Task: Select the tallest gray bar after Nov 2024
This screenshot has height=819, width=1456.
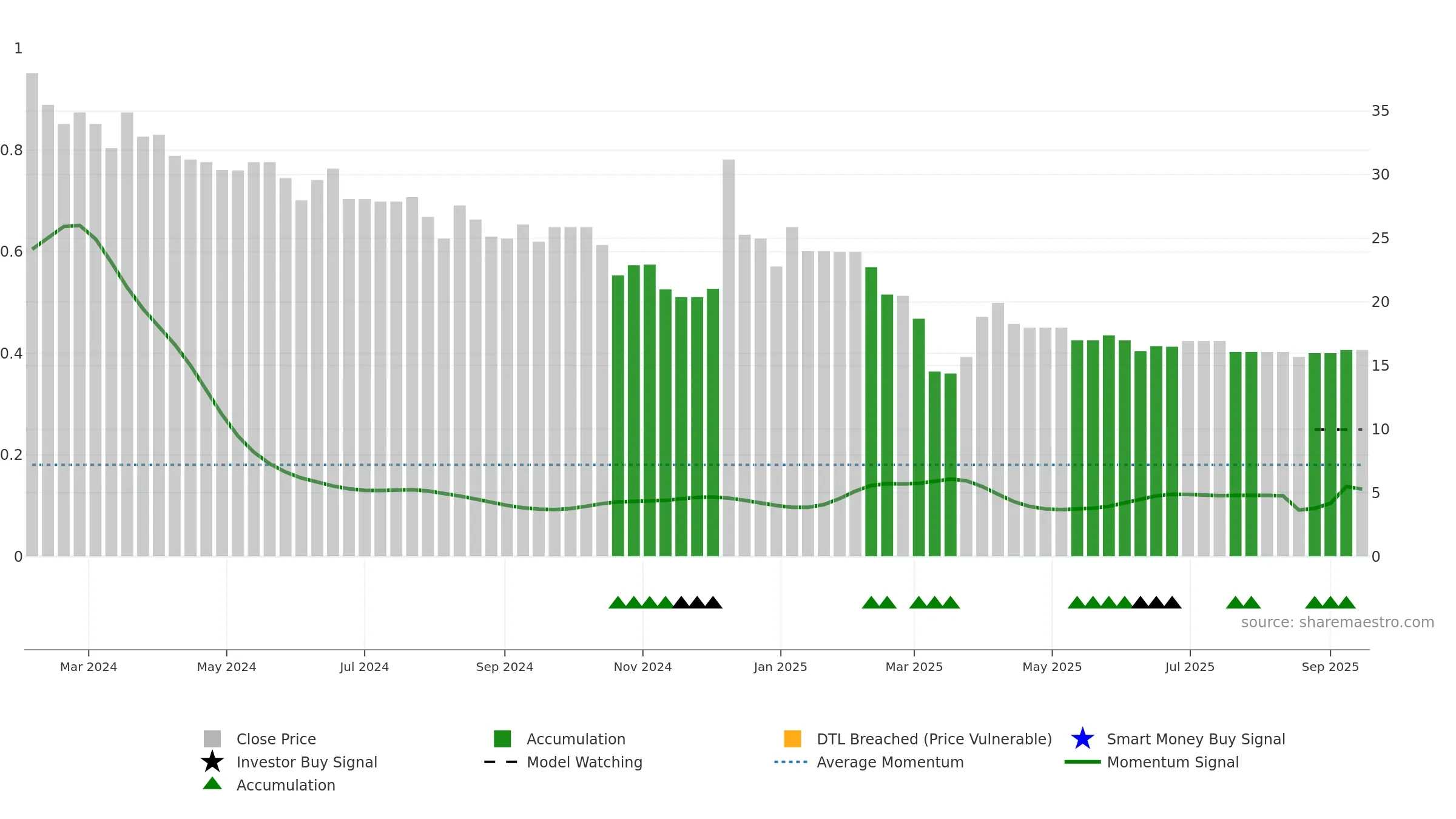Action: click(729, 358)
